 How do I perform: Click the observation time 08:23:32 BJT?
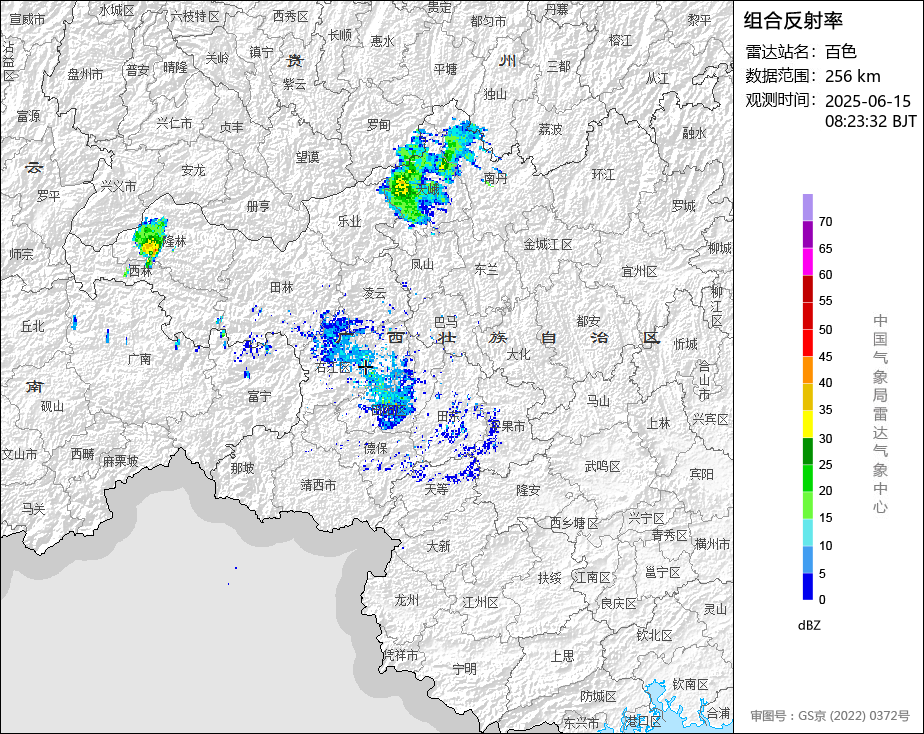[x=870, y=121]
